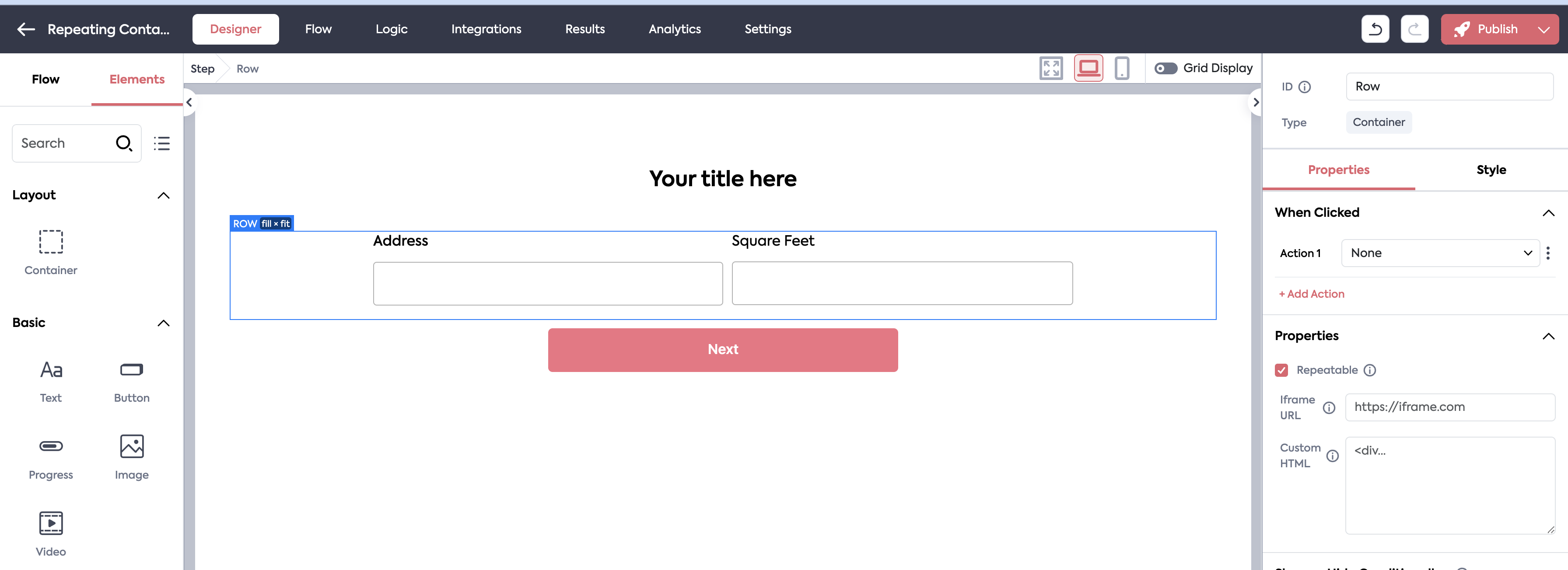
Task: Click the Next button on canvas
Action: 722,350
